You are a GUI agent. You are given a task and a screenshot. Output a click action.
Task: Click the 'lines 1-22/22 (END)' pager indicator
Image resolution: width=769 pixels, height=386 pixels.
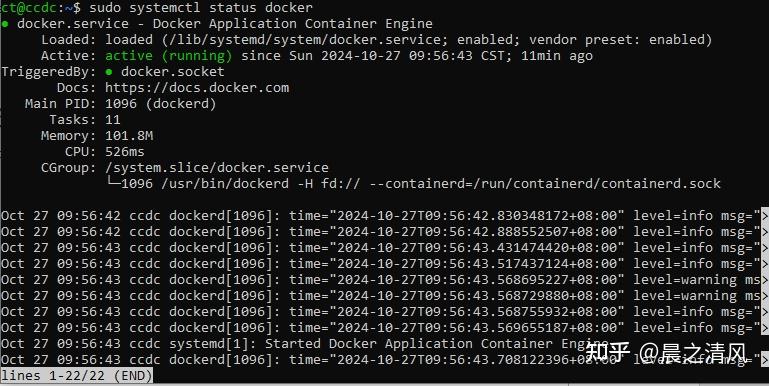(x=77, y=376)
